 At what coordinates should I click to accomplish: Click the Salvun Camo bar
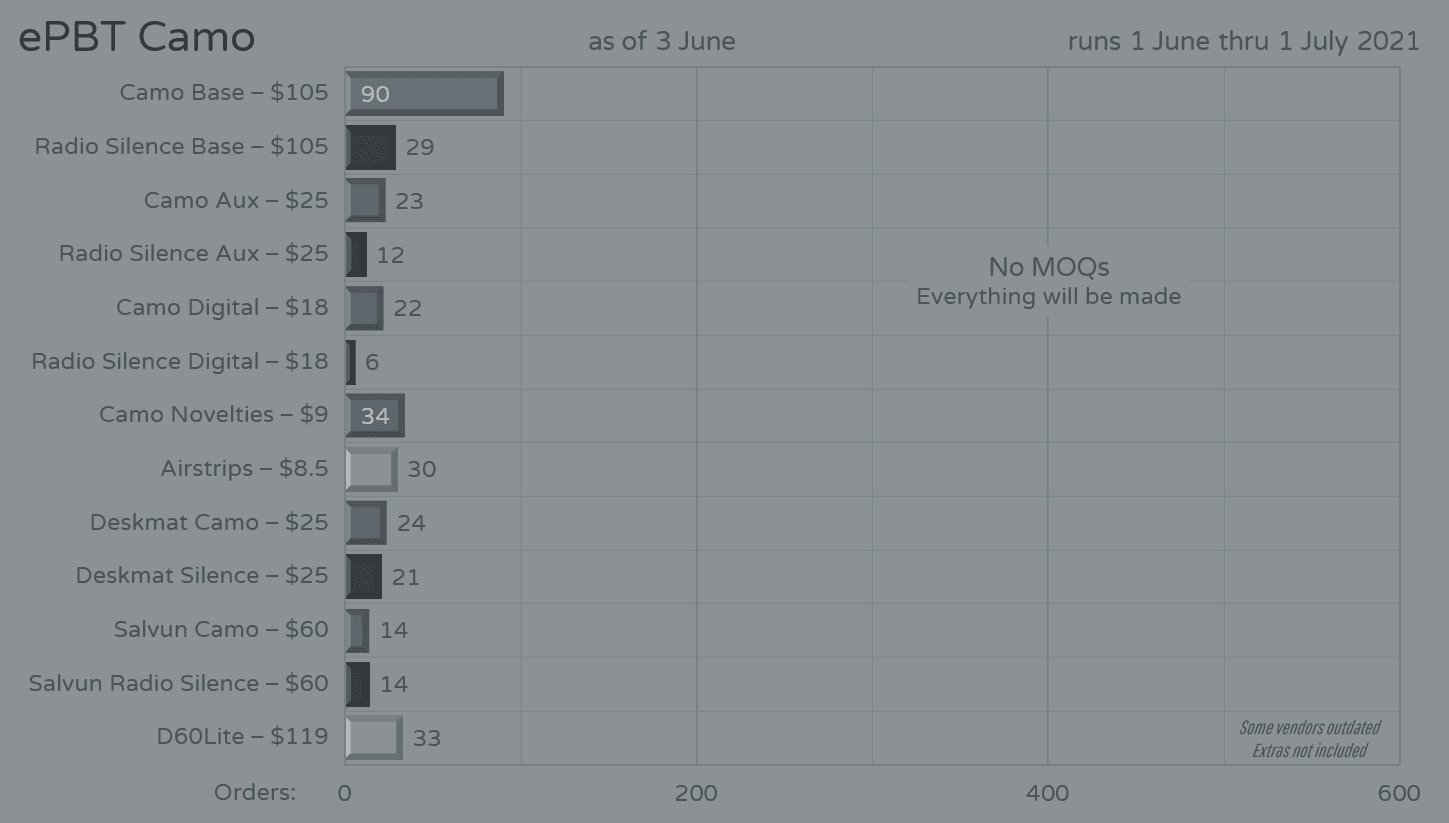pyautogui.click(x=357, y=630)
